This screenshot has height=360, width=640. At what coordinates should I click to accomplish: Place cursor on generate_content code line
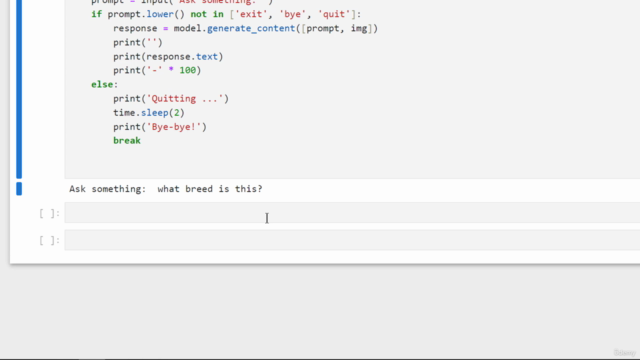pos(245,29)
